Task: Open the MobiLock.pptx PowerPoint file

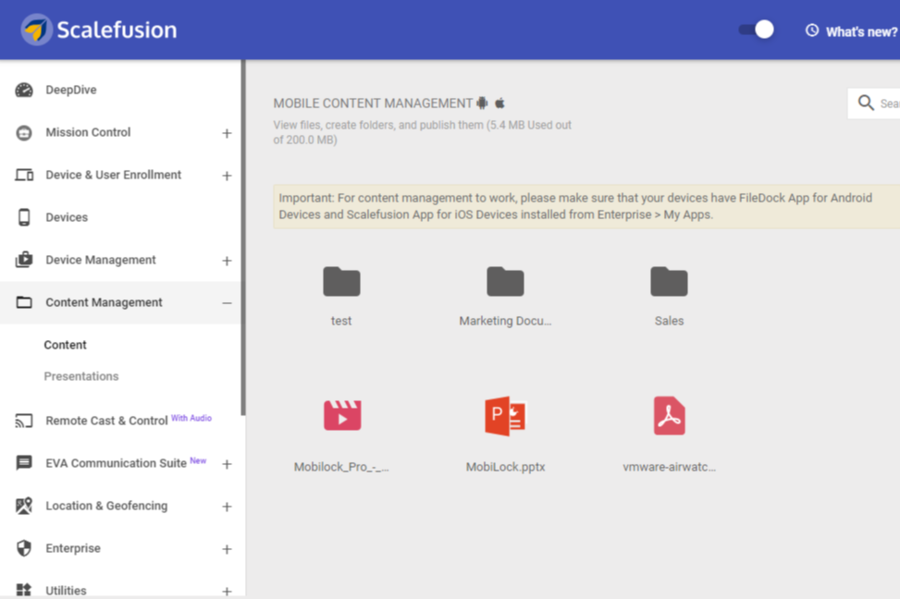Action: [505, 416]
